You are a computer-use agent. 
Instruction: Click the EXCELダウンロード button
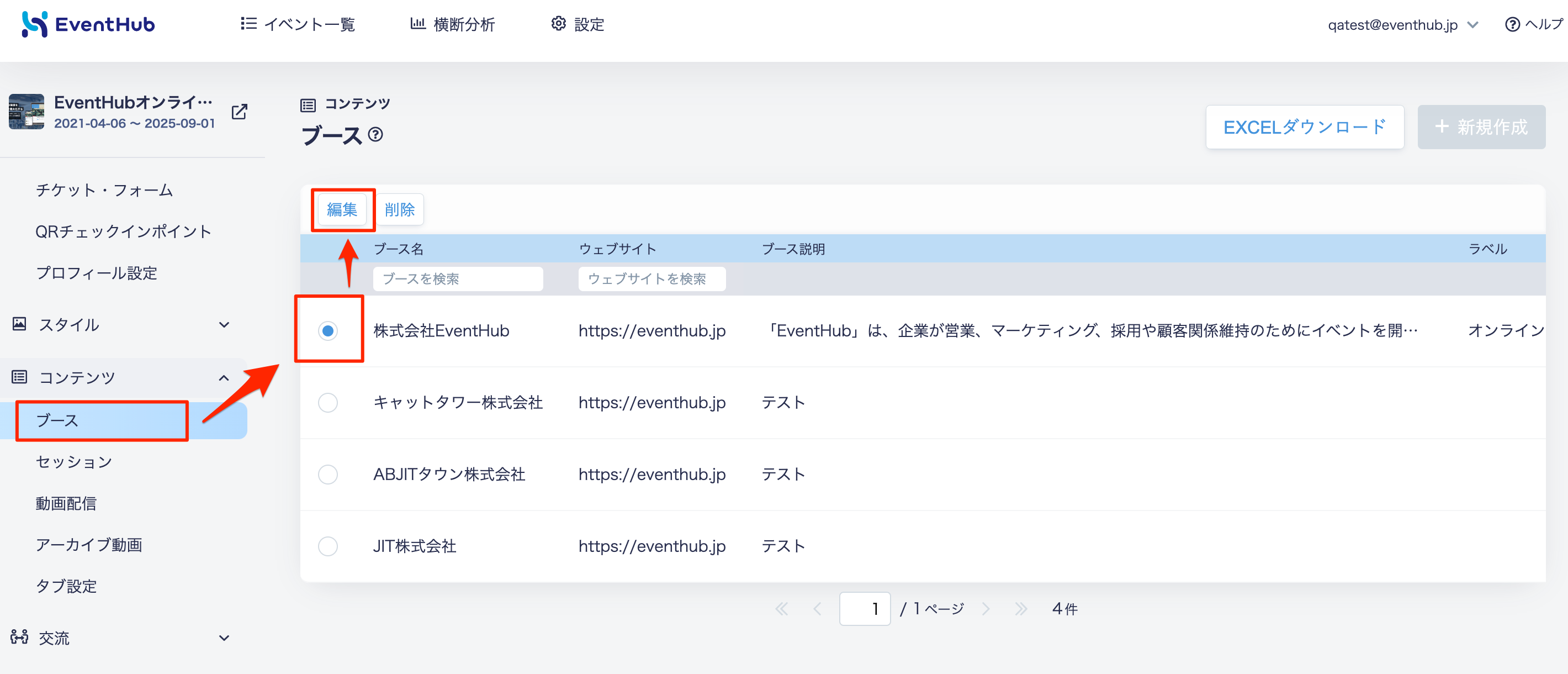pyautogui.click(x=1305, y=127)
